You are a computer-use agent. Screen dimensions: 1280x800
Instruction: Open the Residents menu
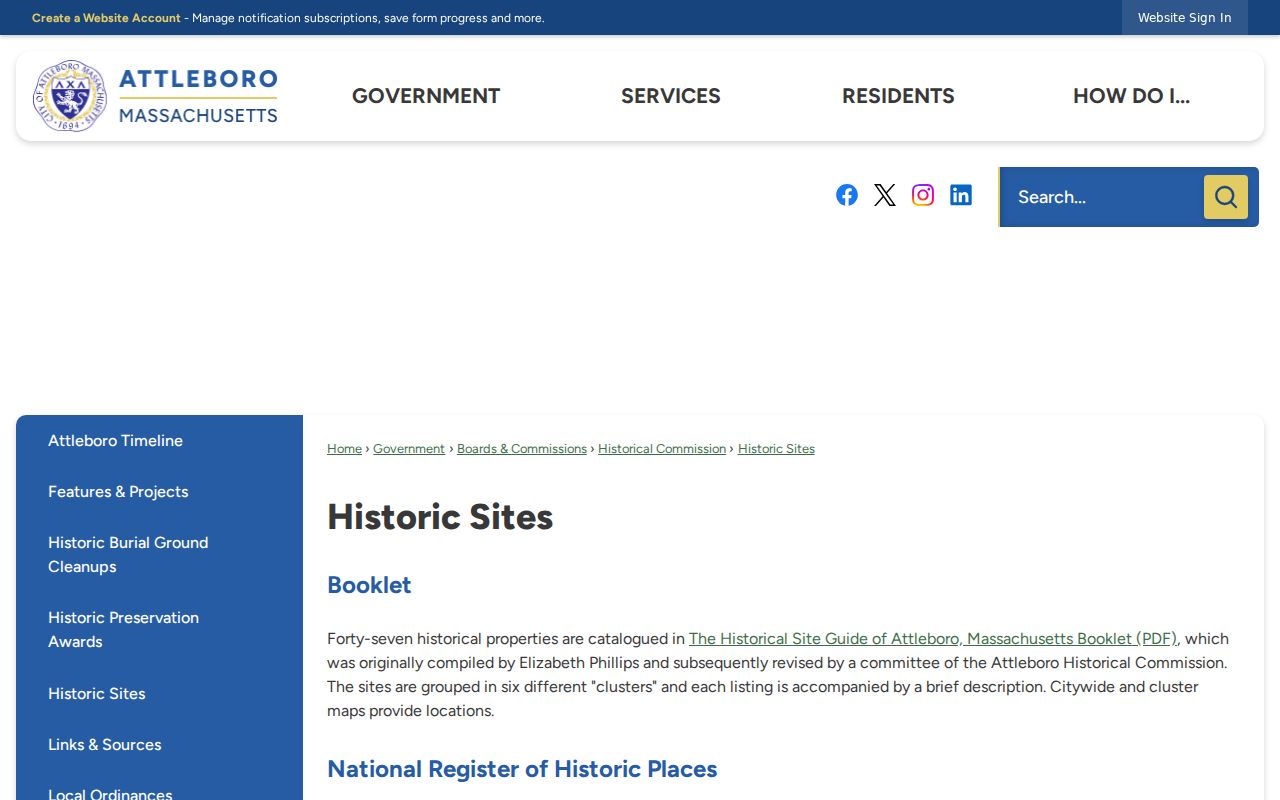[898, 96]
